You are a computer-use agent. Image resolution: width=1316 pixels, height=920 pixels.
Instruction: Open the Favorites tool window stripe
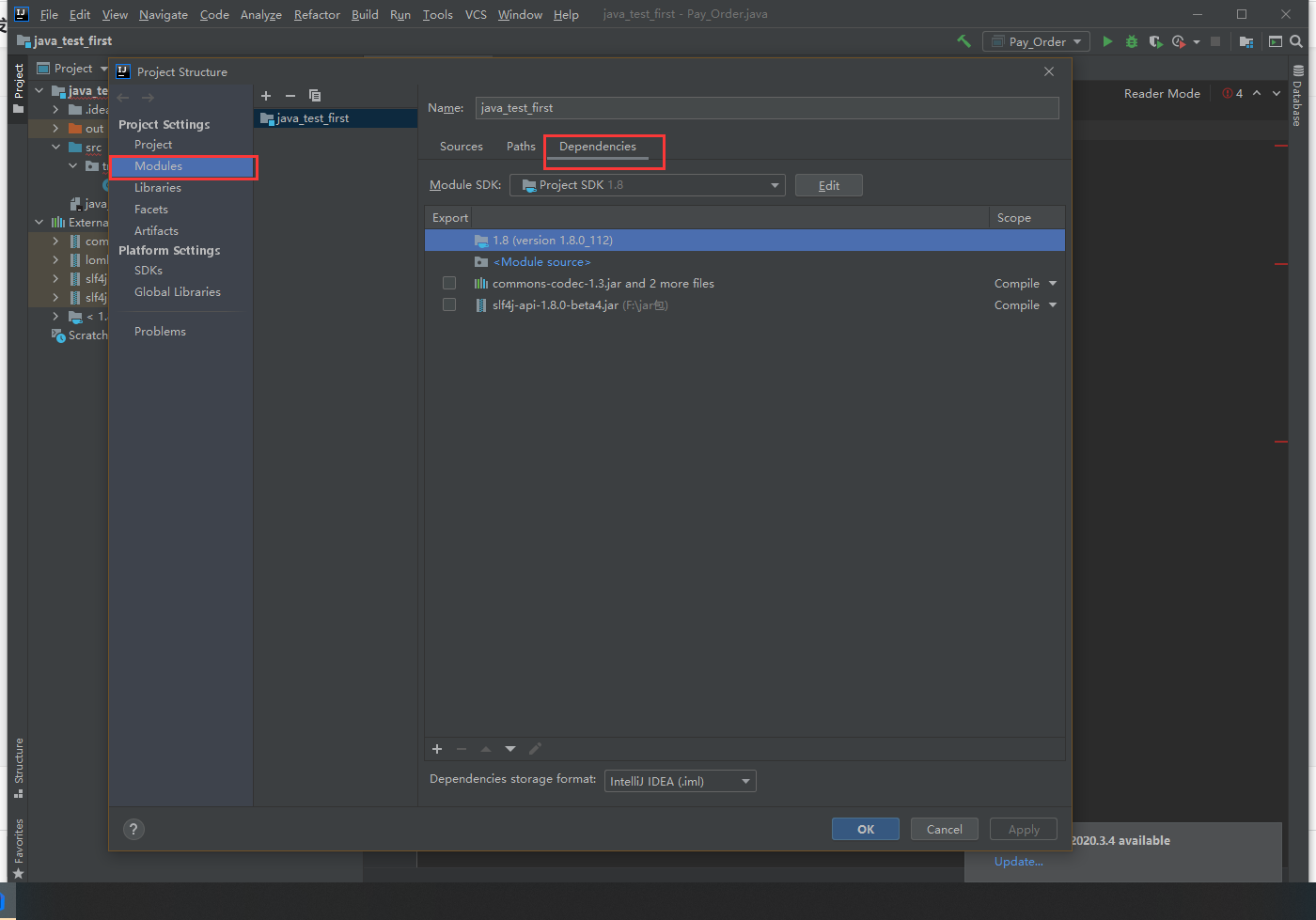[x=18, y=849]
